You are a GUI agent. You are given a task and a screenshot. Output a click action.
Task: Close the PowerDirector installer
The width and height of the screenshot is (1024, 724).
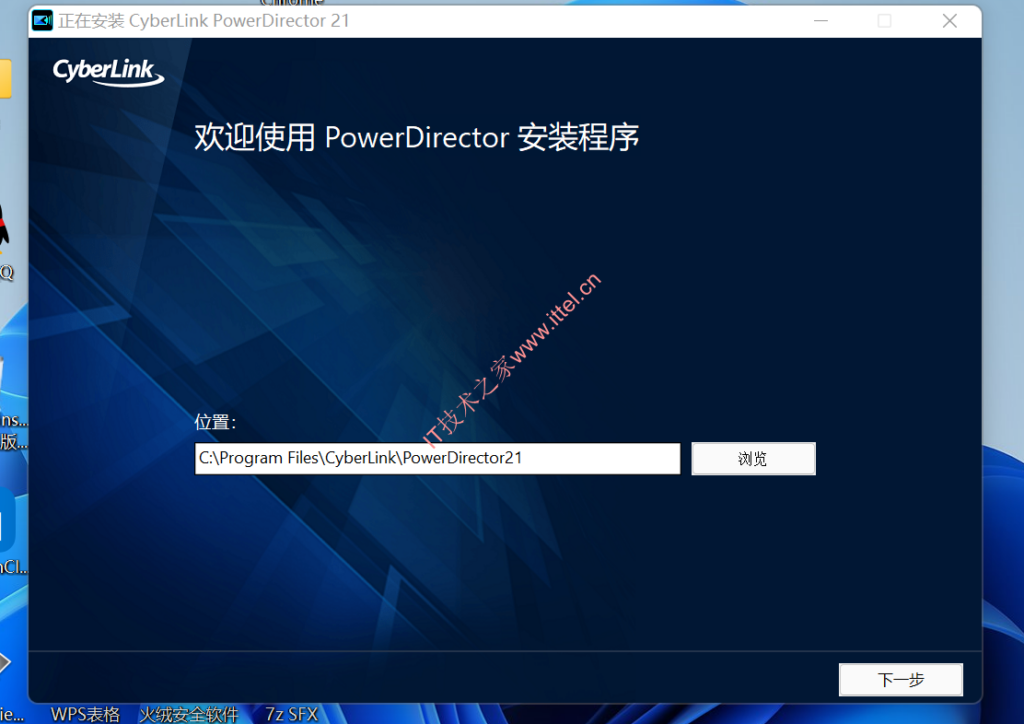pos(949,20)
